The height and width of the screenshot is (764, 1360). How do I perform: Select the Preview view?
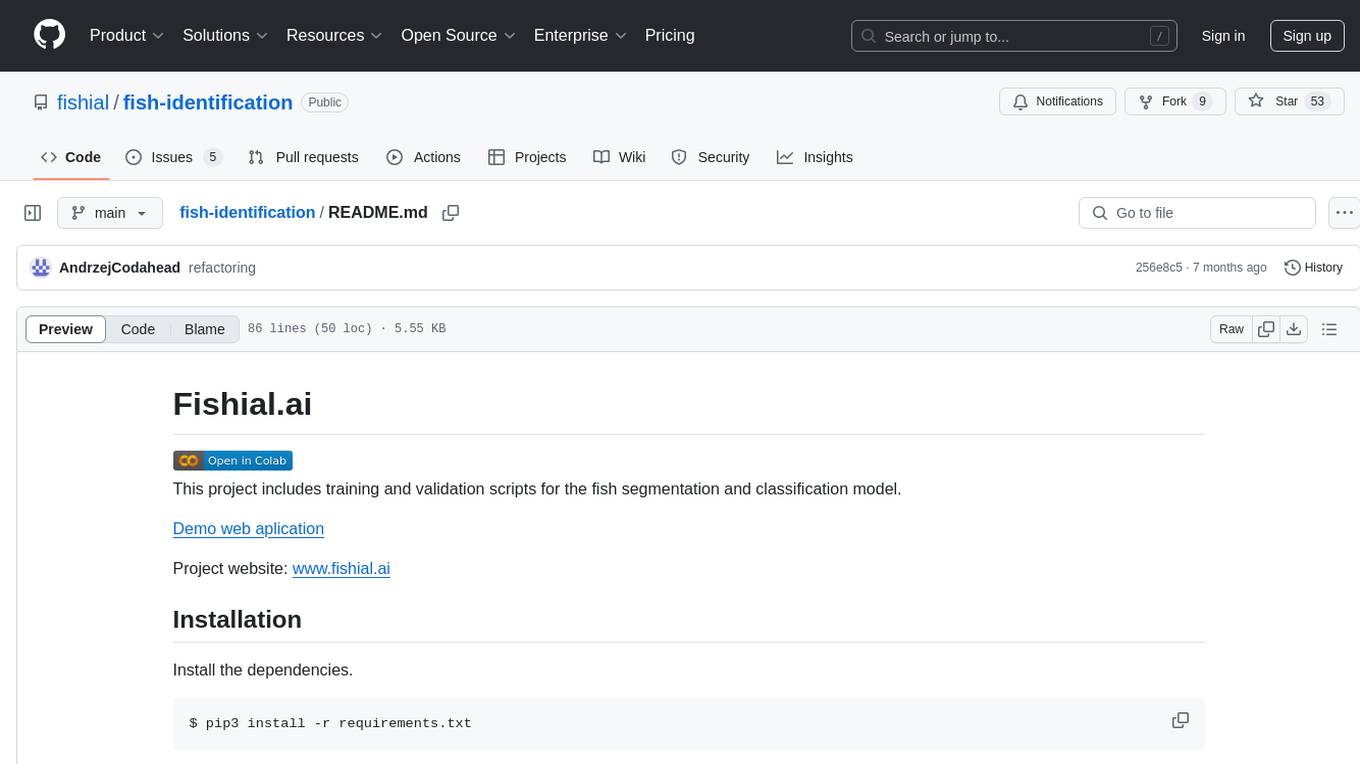pyautogui.click(x=66, y=329)
